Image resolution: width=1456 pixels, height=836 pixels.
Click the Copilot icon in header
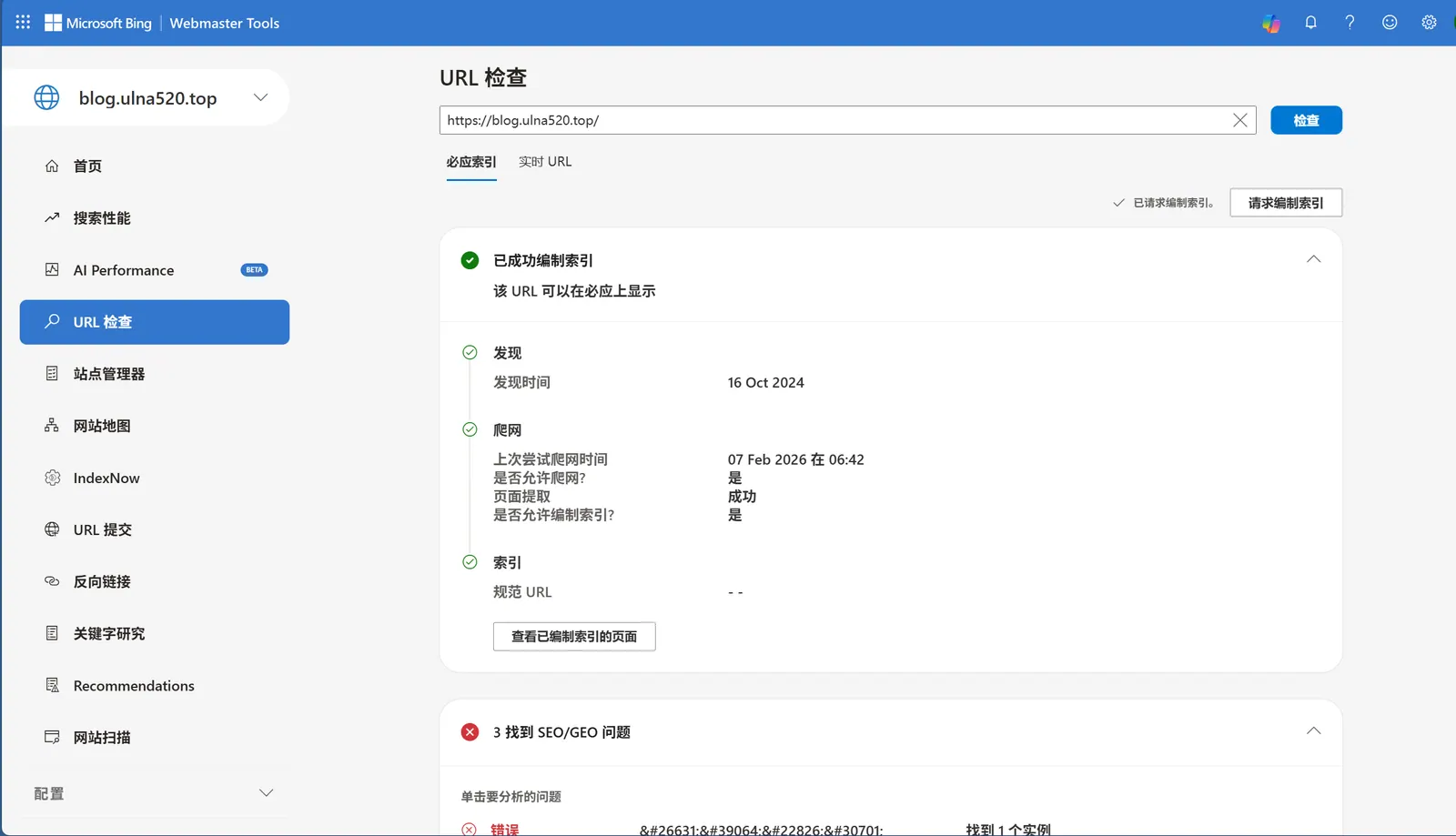1270,23
